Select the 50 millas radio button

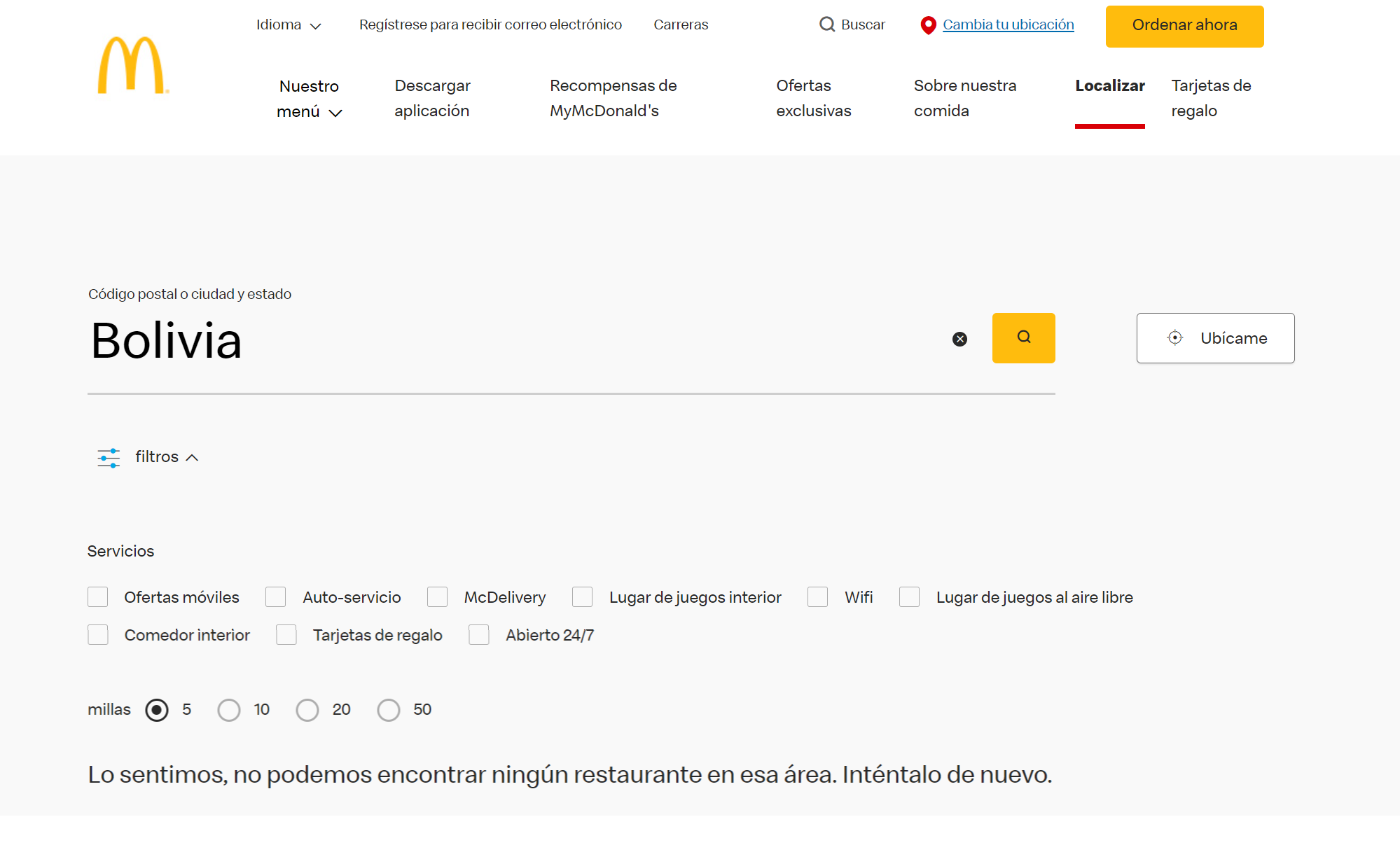coord(389,710)
